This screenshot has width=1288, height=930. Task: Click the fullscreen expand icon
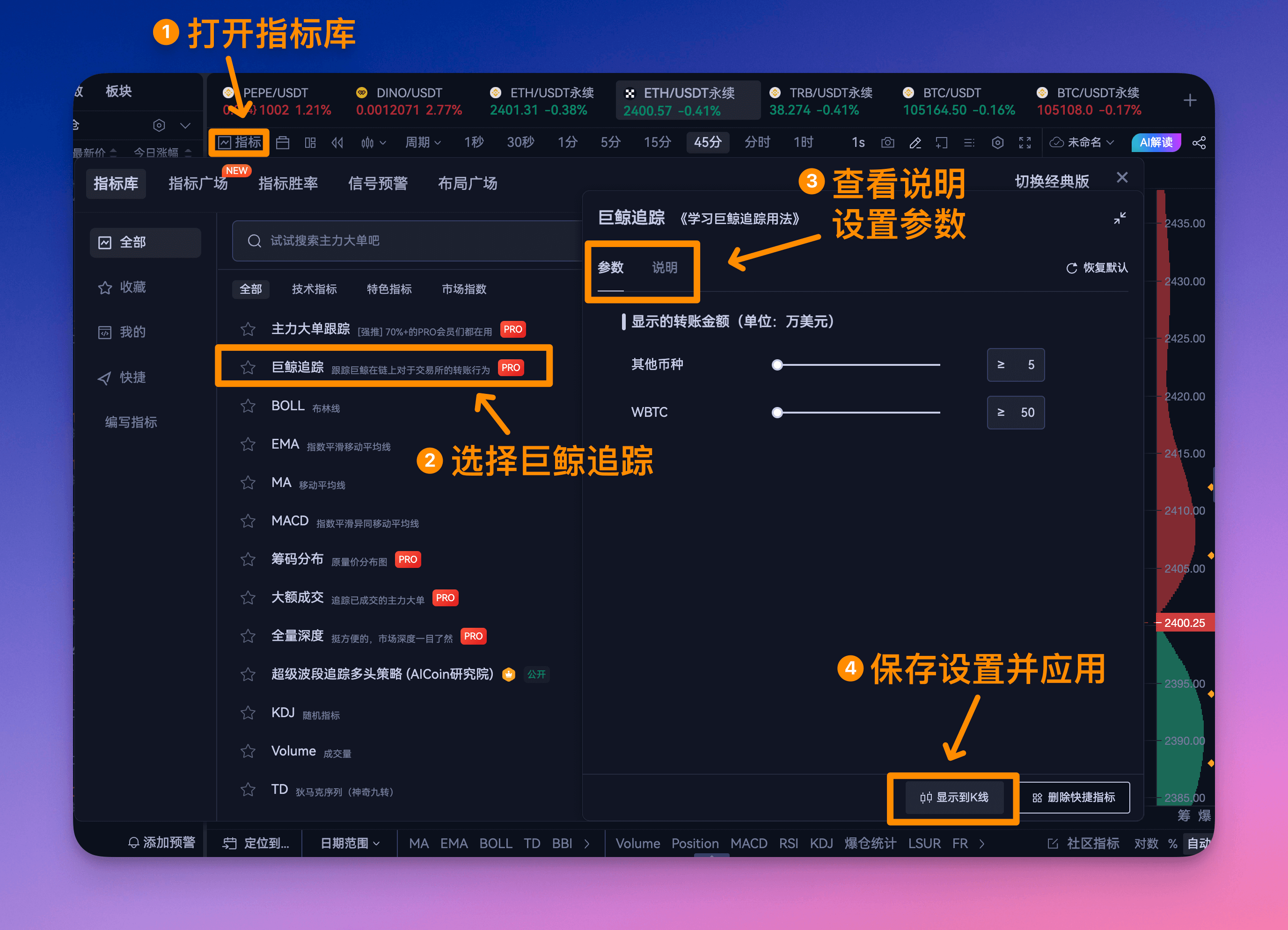[x=1025, y=143]
